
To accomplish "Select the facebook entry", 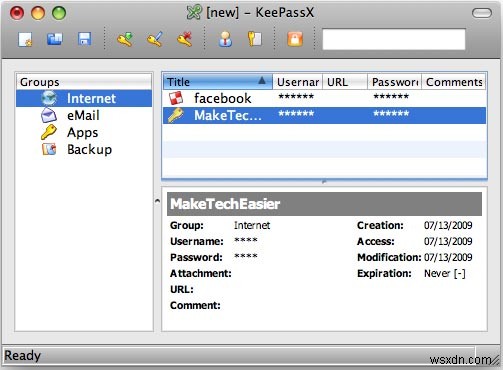I will [324, 98].
